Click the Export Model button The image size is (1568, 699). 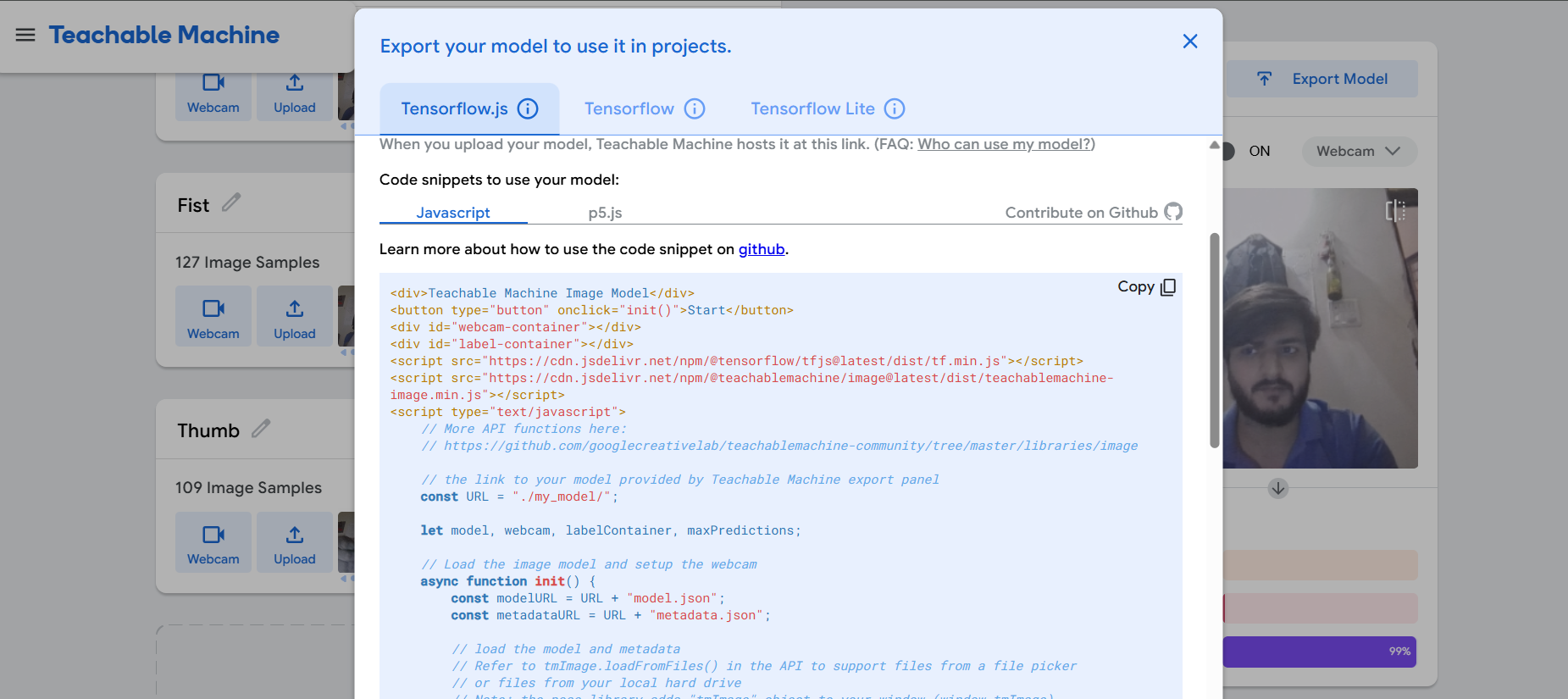pos(1322,79)
